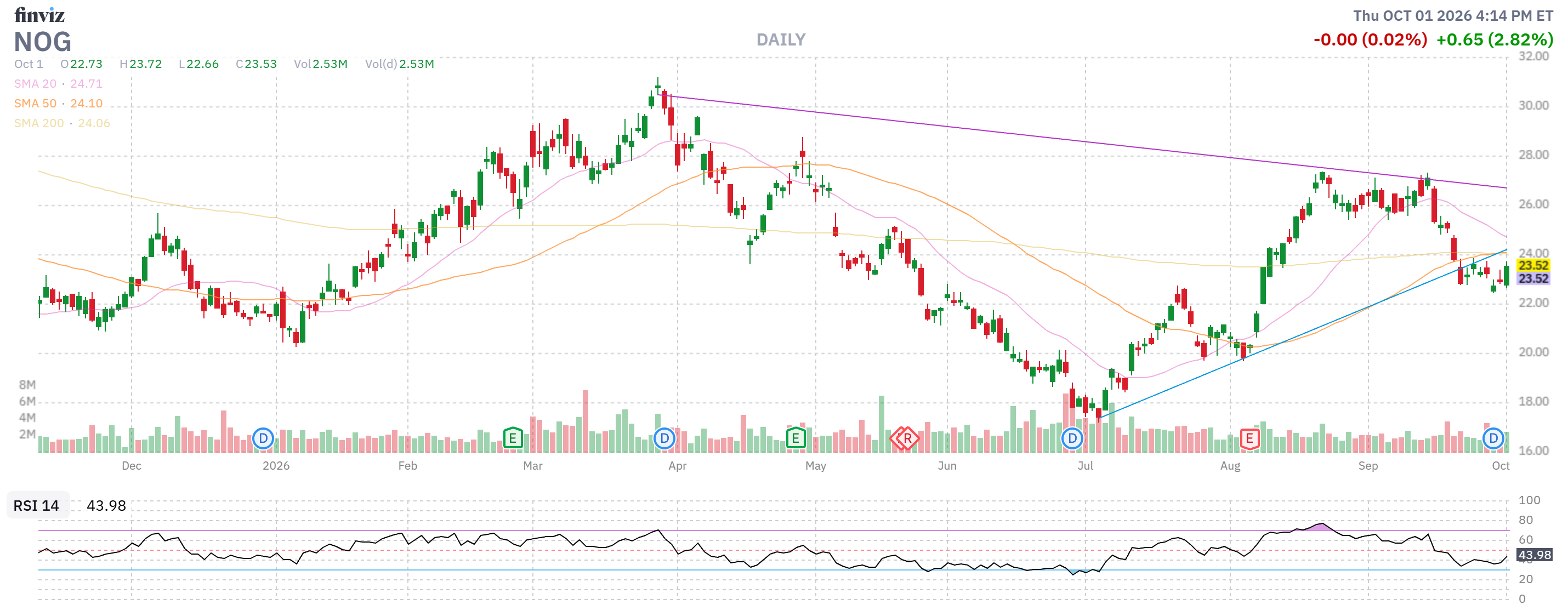Viewport: 1568px width, 616px height.
Task: Click the dividend marker near 2026 label
Action: tap(263, 438)
